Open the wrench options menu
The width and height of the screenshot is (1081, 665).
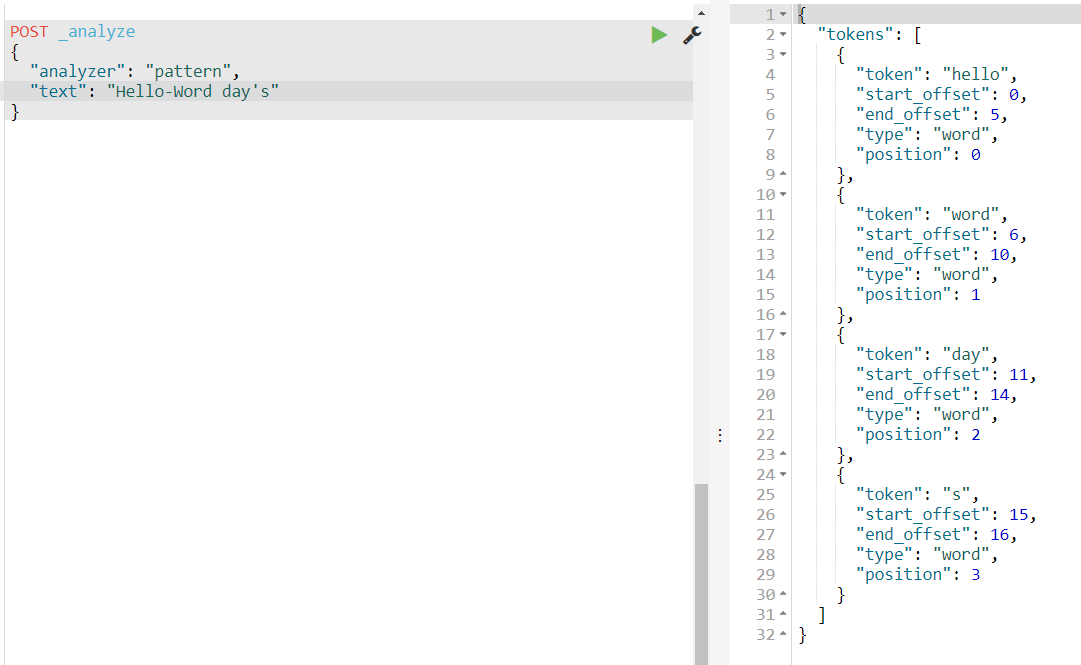point(691,35)
